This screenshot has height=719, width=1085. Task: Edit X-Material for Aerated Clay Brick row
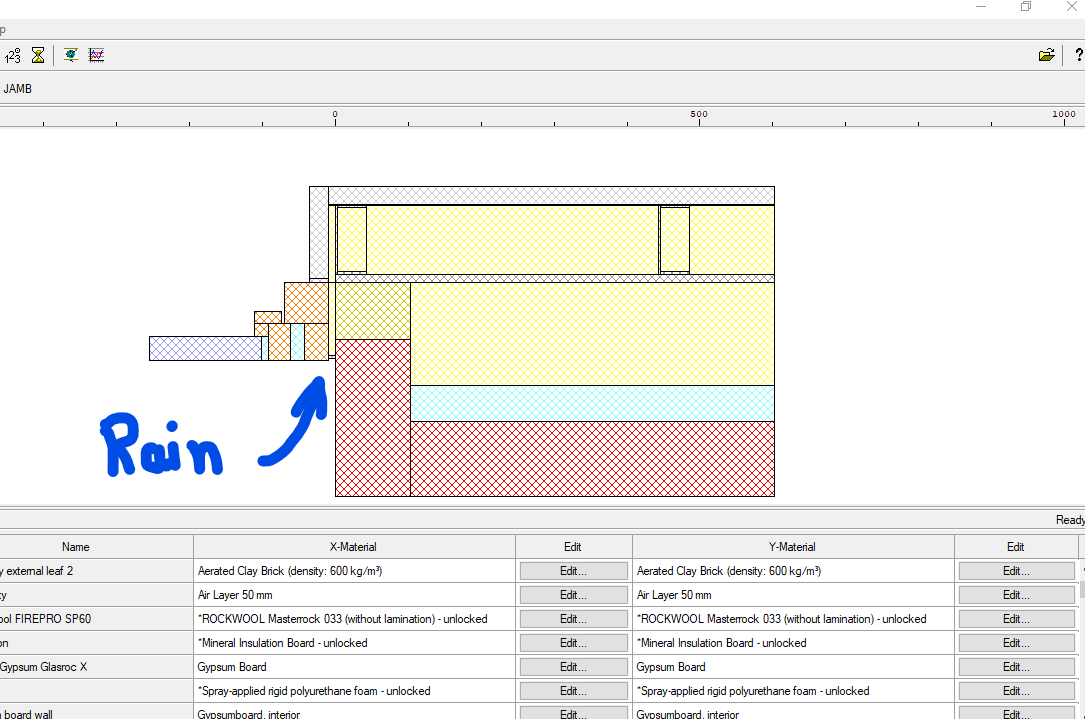click(x=573, y=571)
